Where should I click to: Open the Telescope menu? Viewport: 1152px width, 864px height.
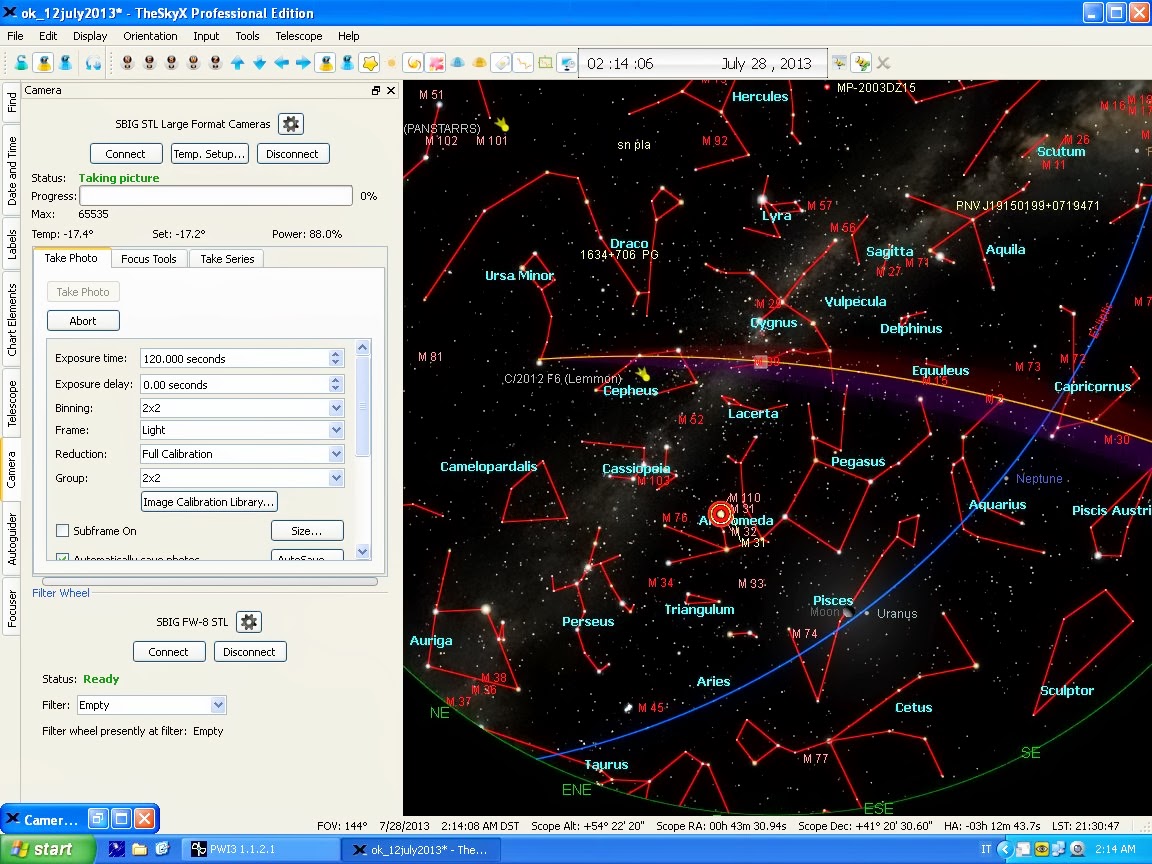click(298, 36)
